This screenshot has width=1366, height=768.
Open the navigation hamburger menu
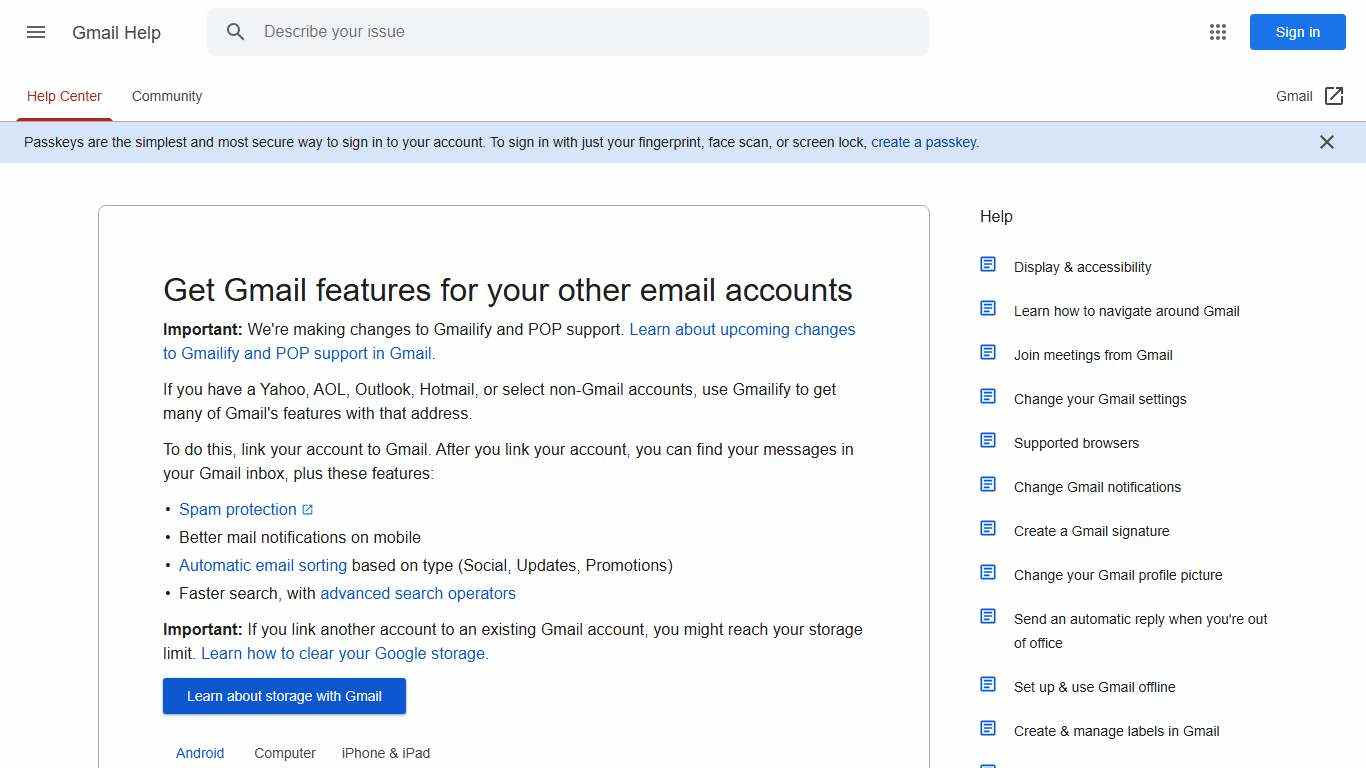coord(36,32)
